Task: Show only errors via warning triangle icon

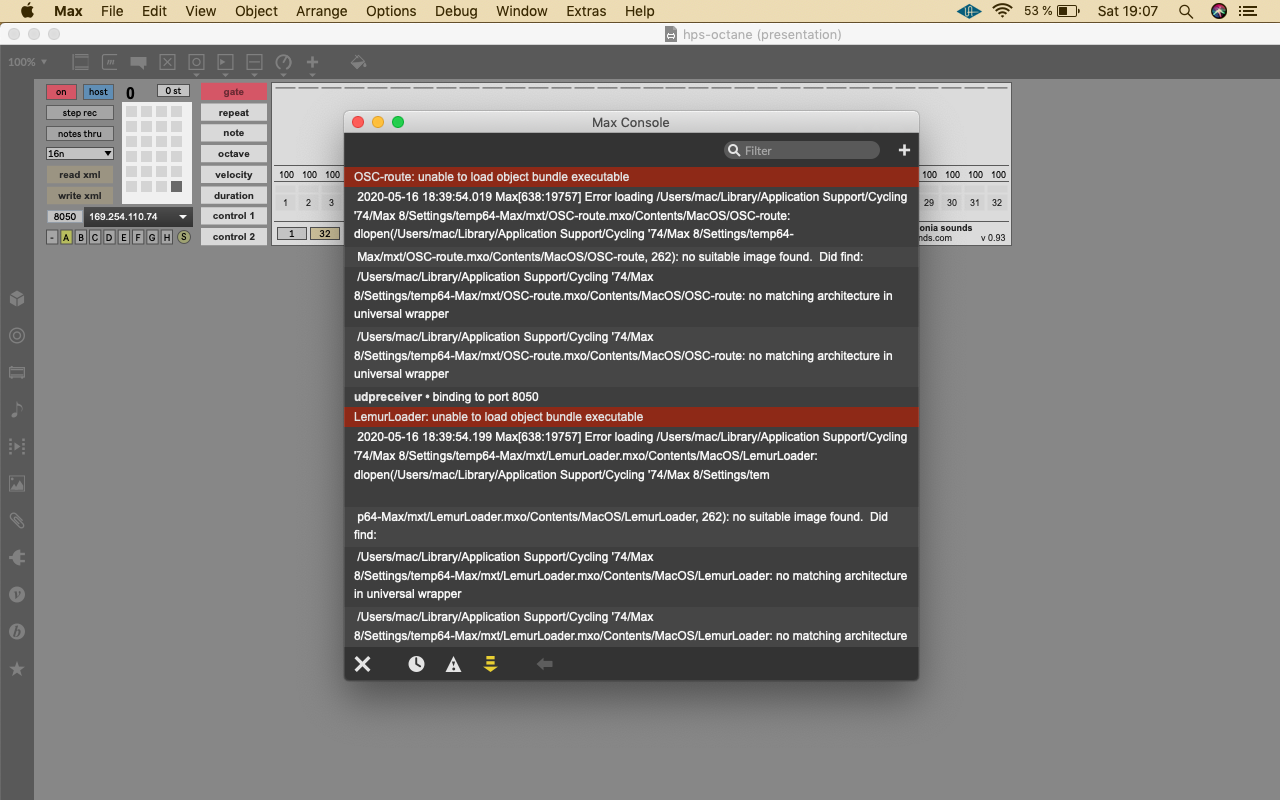Action: 453,664
